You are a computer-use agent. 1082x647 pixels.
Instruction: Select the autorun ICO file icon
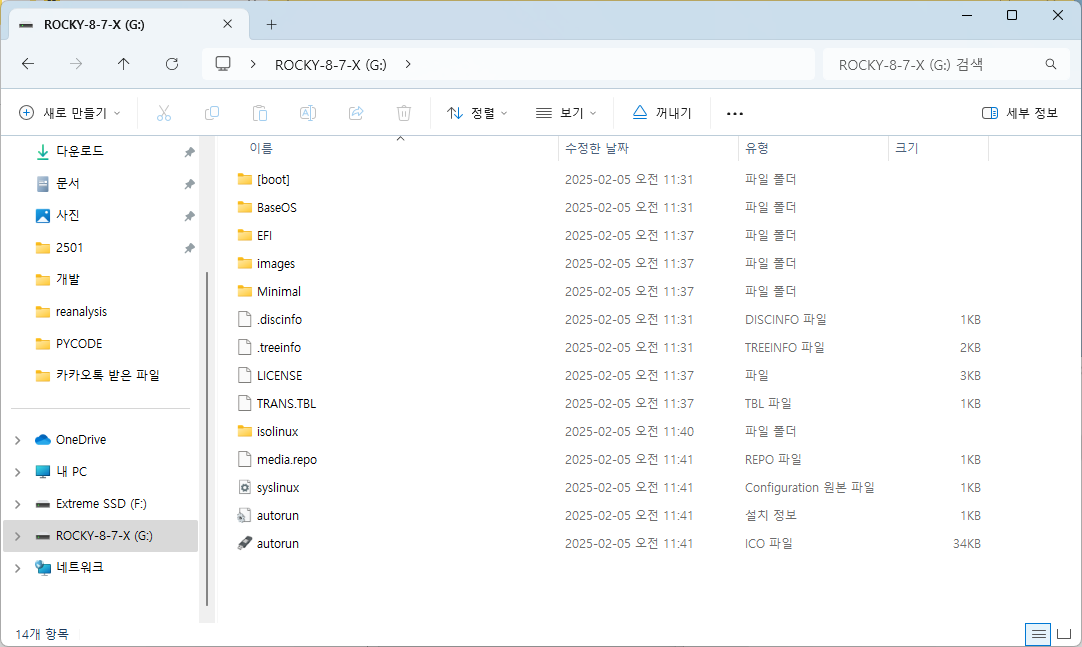tap(244, 544)
